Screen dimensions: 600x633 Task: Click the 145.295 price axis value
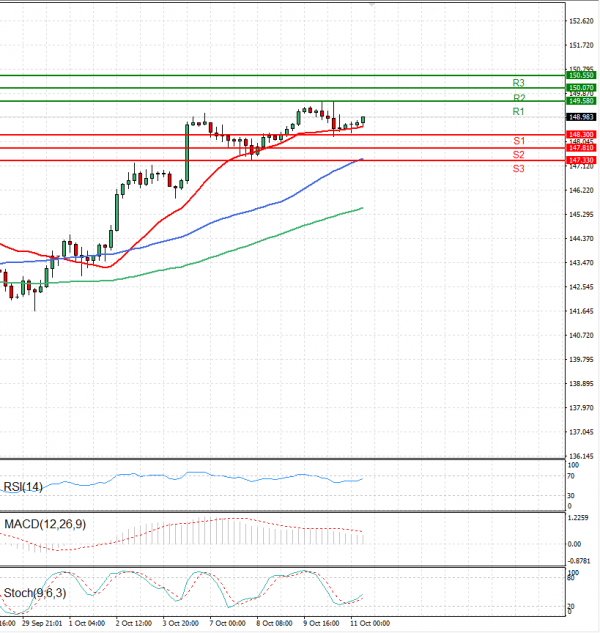581,214
